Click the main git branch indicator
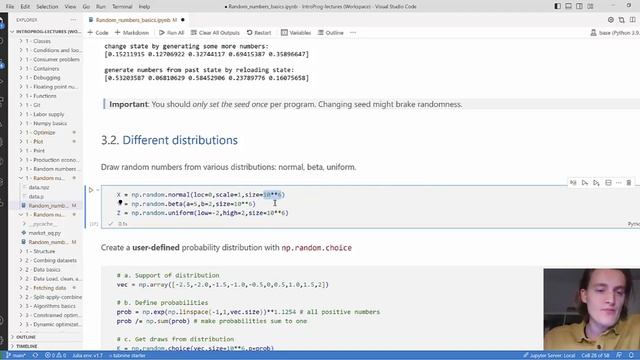Image resolution: width=640 pixels, height=360 pixels. [x=16, y=356]
